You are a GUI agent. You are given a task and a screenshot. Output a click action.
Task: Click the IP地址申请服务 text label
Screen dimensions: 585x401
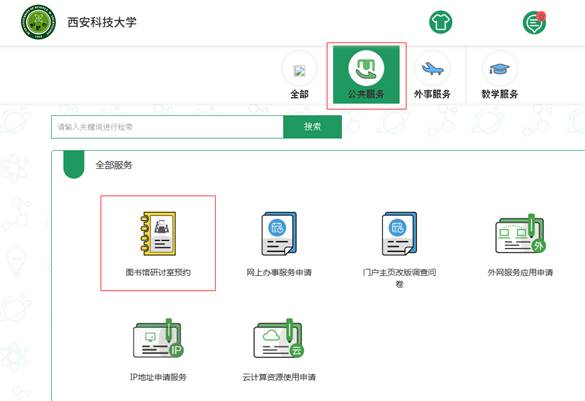(x=158, y=377)
